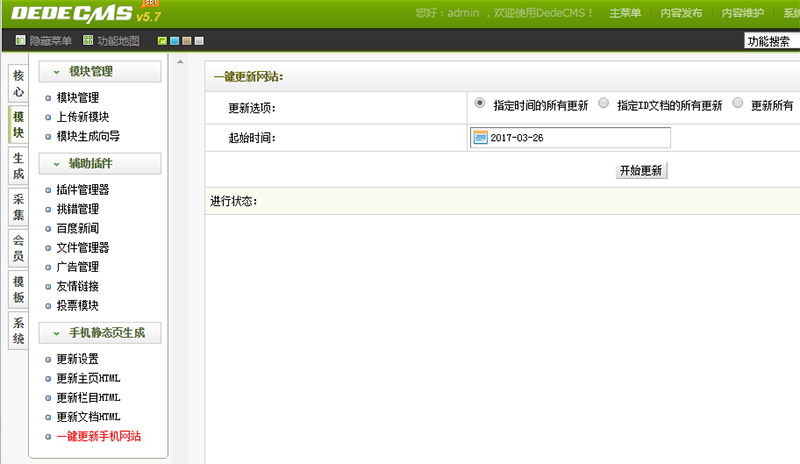Click the scroll-up arrow beside the sidebar

[181, 62]
